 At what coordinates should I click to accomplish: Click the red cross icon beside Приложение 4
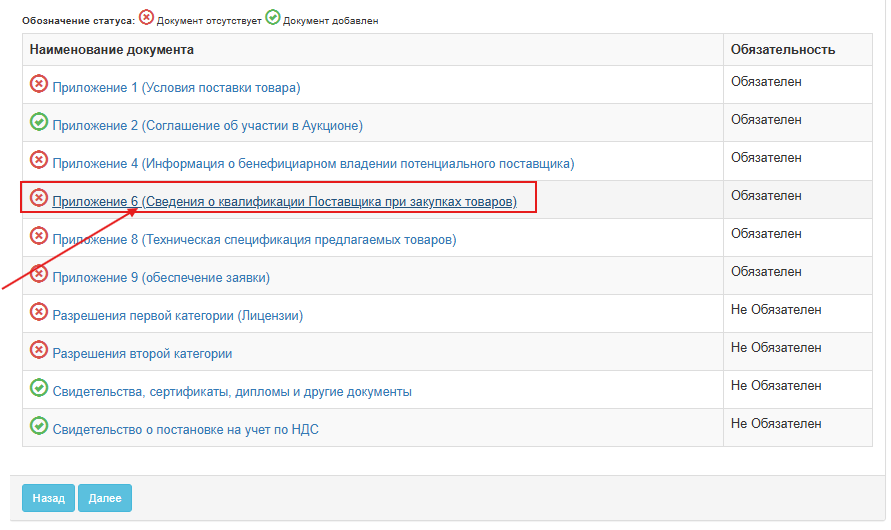[39, 160]
